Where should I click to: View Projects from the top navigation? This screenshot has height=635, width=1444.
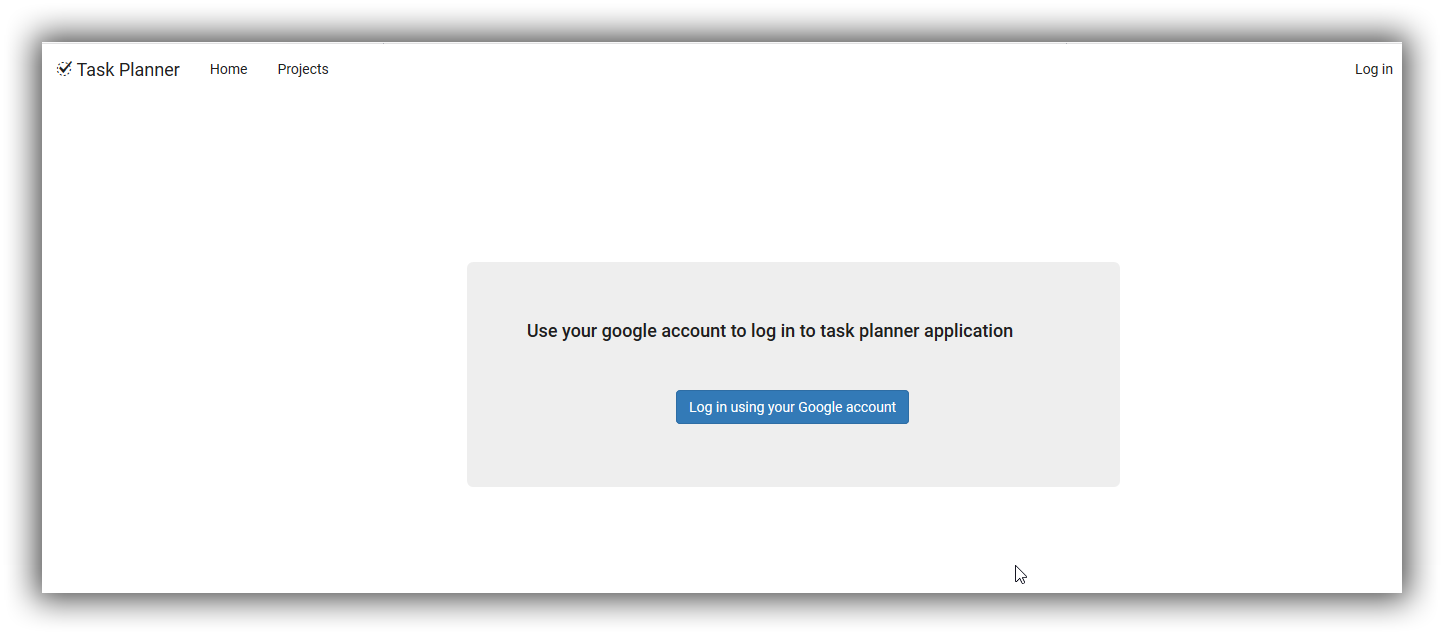coord(302,69)
